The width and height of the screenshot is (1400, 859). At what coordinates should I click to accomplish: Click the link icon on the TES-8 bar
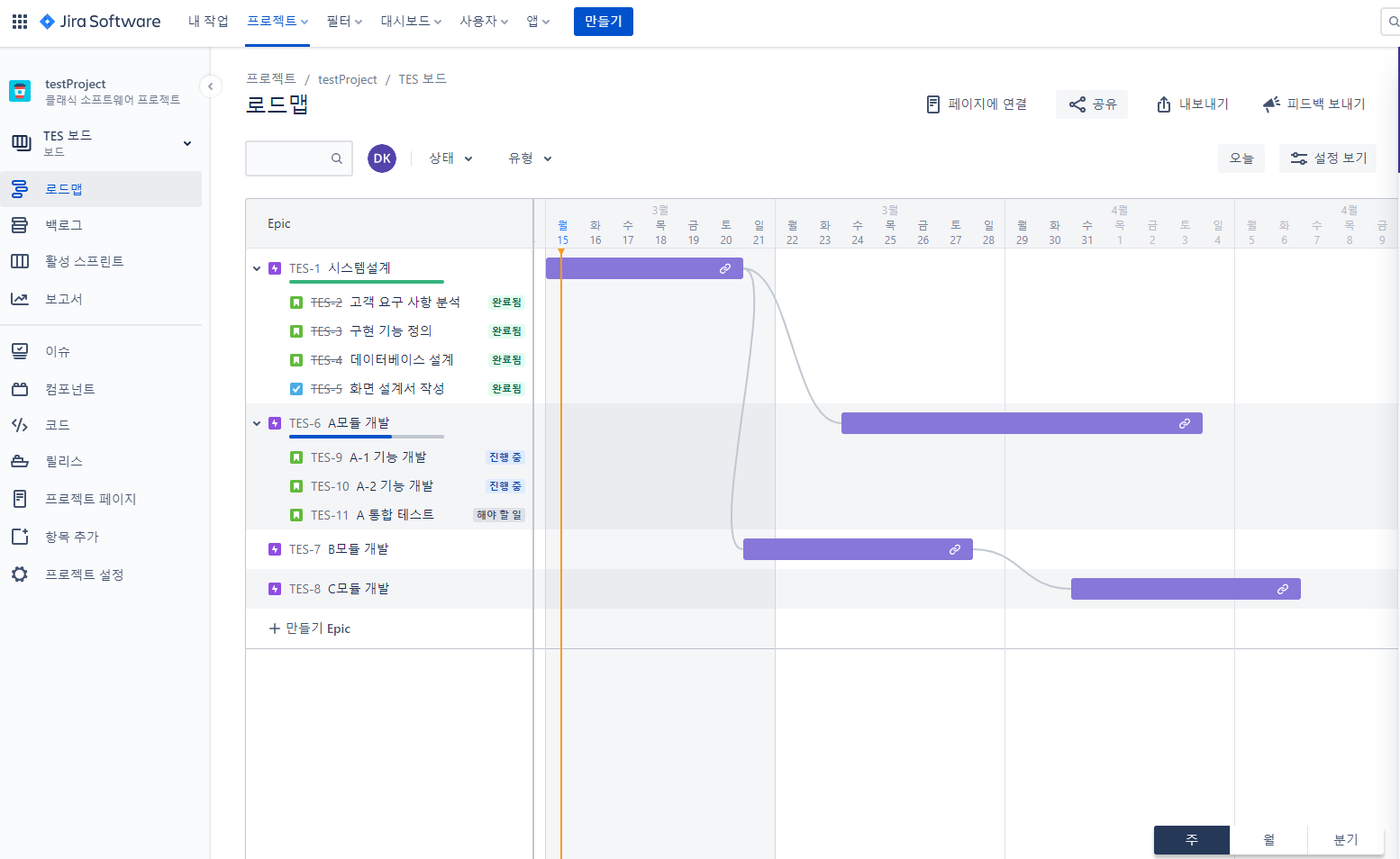(1283, 589)
